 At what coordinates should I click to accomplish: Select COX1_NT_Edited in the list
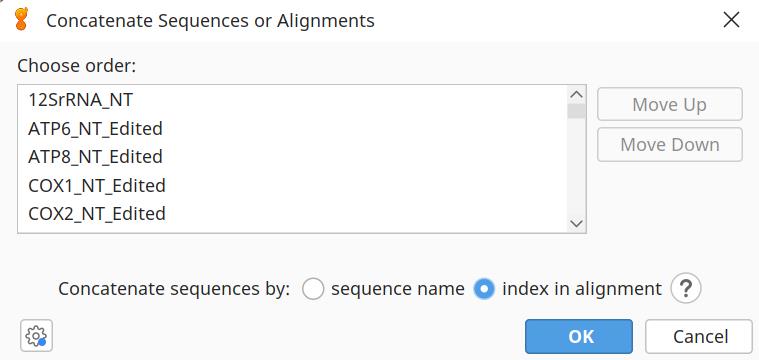coord(292,185)
